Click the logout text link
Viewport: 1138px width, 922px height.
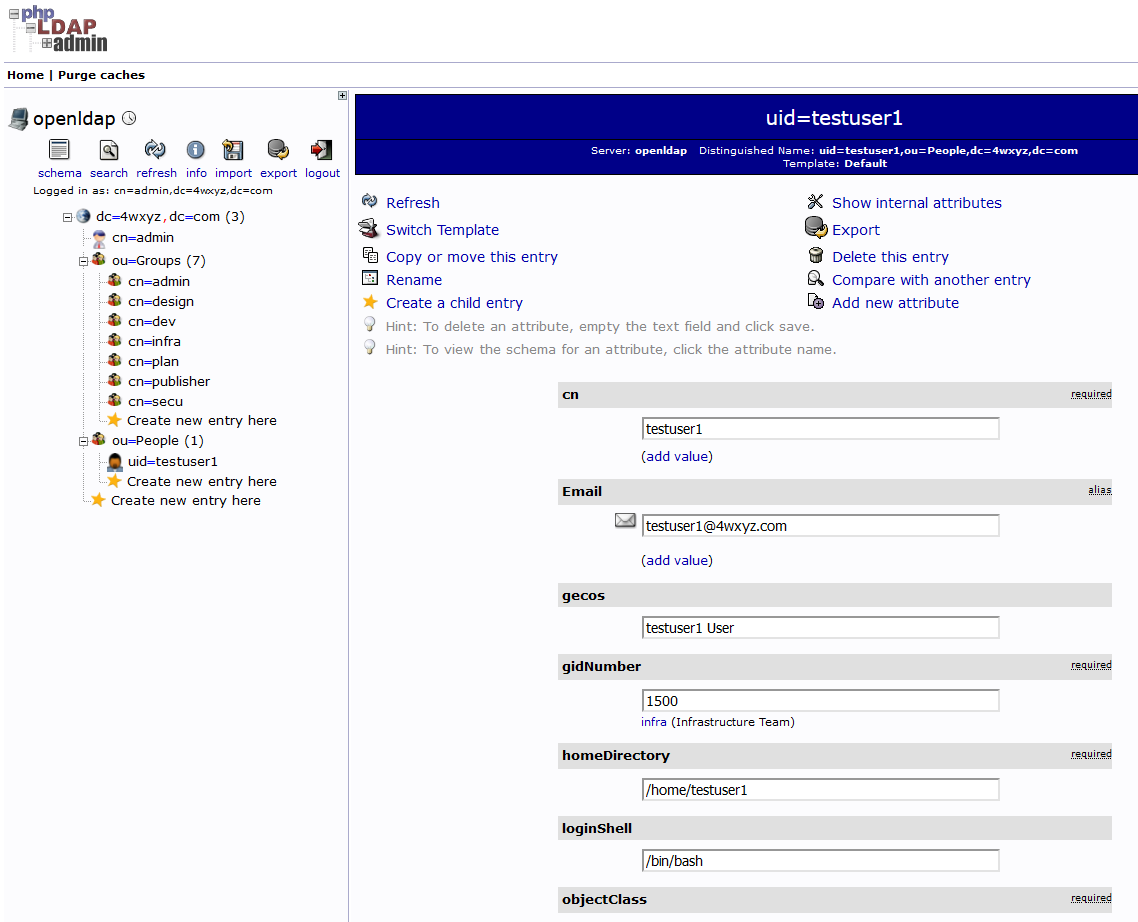[322, 173]
